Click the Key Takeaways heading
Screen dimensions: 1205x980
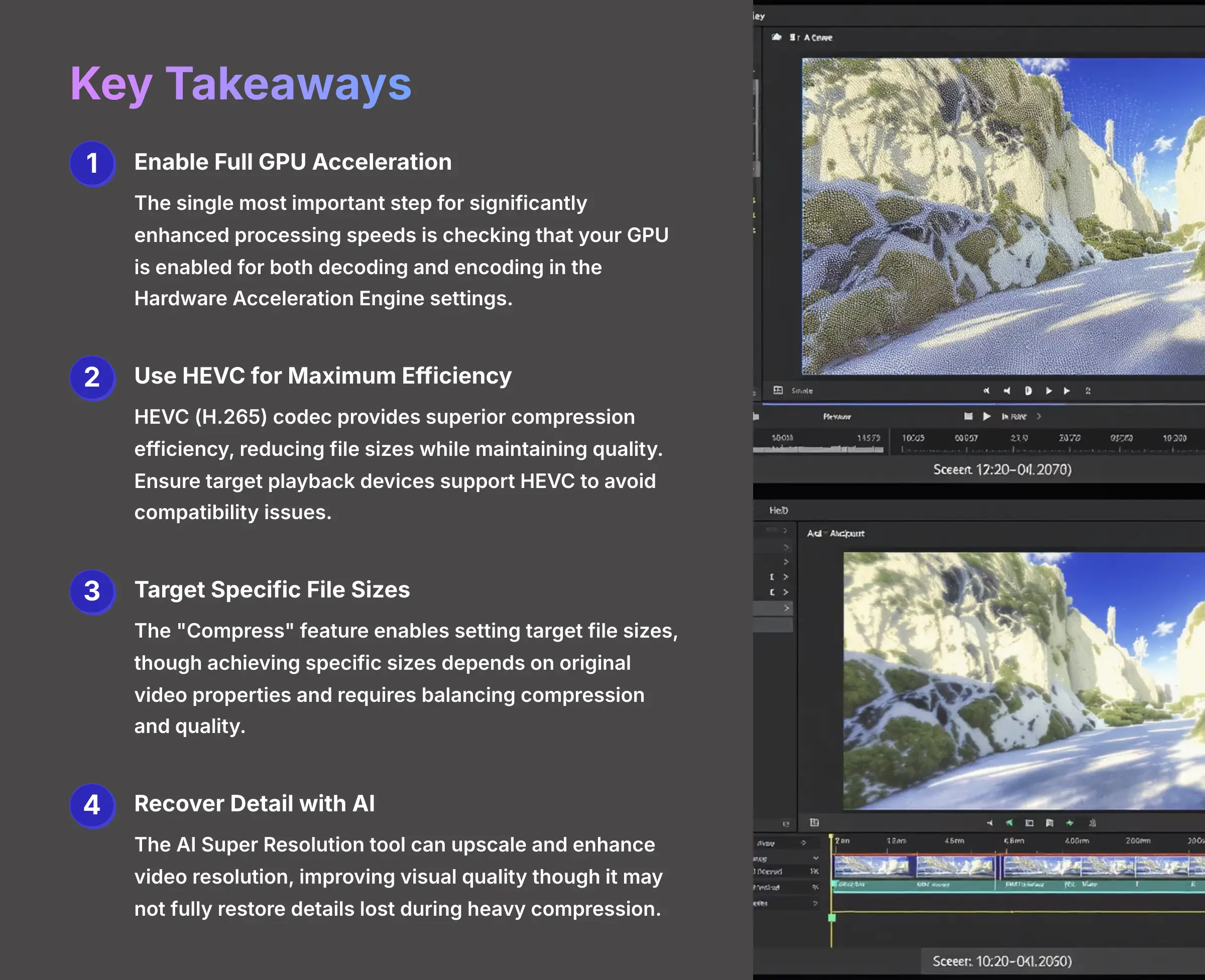(x=241, y=84)
